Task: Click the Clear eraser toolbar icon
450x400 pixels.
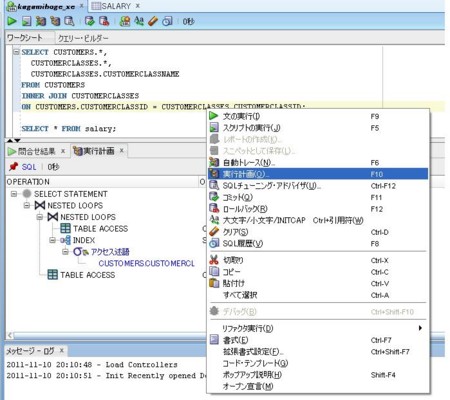Action: [153, 21]
